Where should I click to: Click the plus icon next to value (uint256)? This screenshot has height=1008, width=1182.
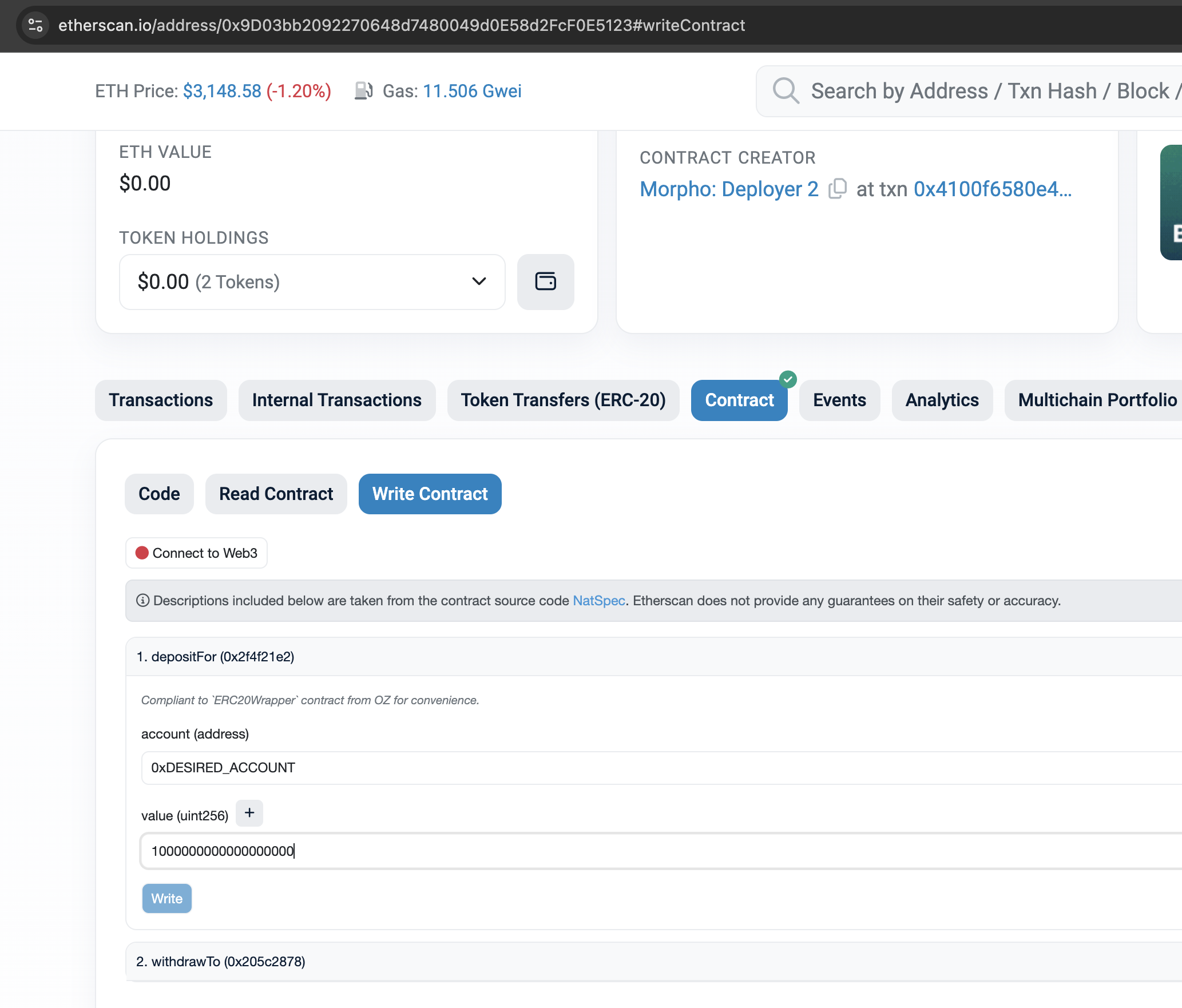[x=249, y=812]
